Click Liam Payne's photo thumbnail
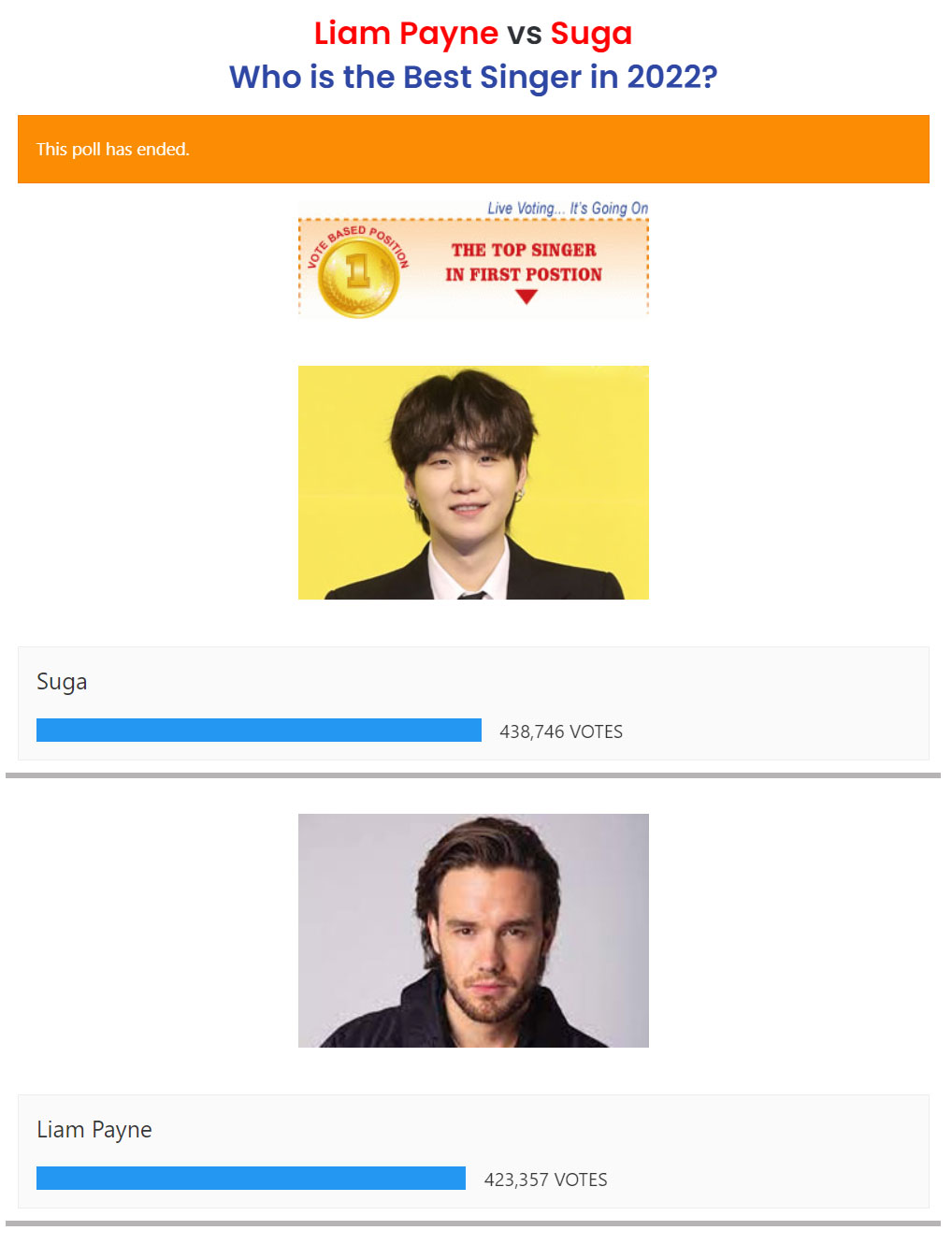Screen dimensions: 952x1245 pos(473,931)
